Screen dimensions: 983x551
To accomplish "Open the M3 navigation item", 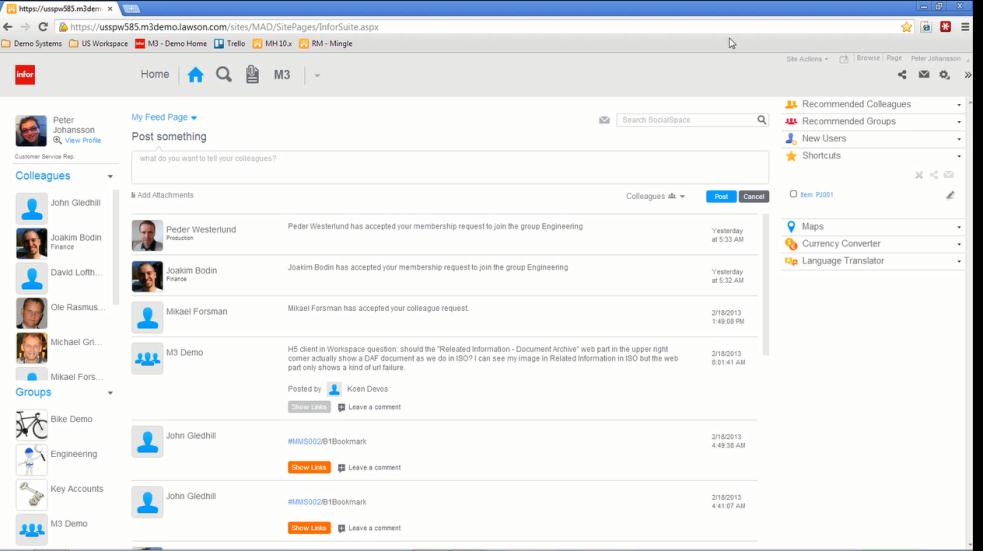I will tap(282, 75).
